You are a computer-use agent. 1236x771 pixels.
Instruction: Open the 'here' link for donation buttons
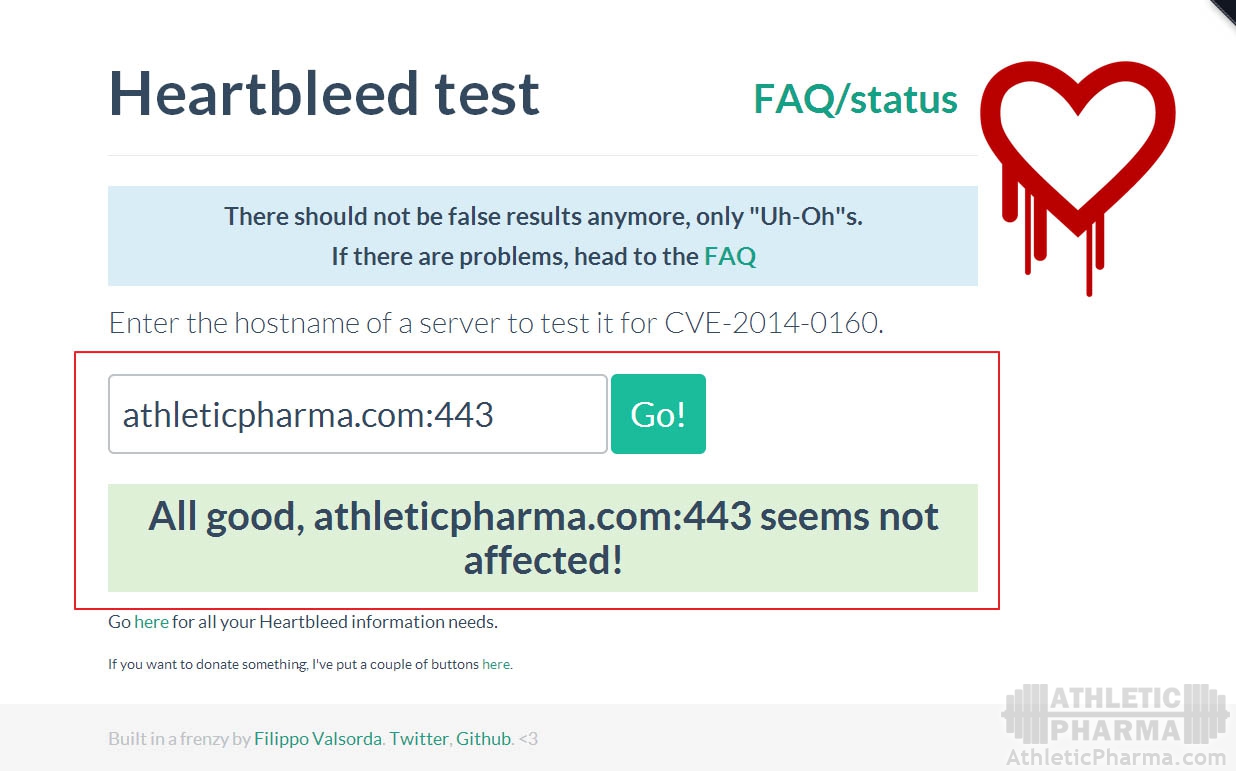coord(496,664)
